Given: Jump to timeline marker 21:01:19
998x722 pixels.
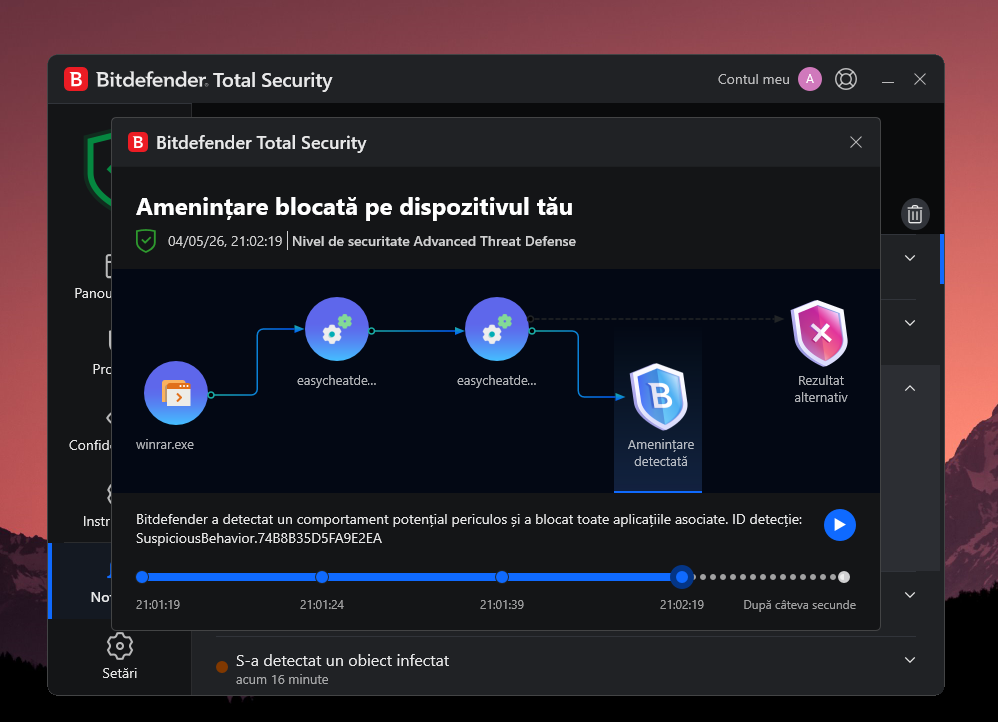Looking at the screenshot, I should click(142, 577).
